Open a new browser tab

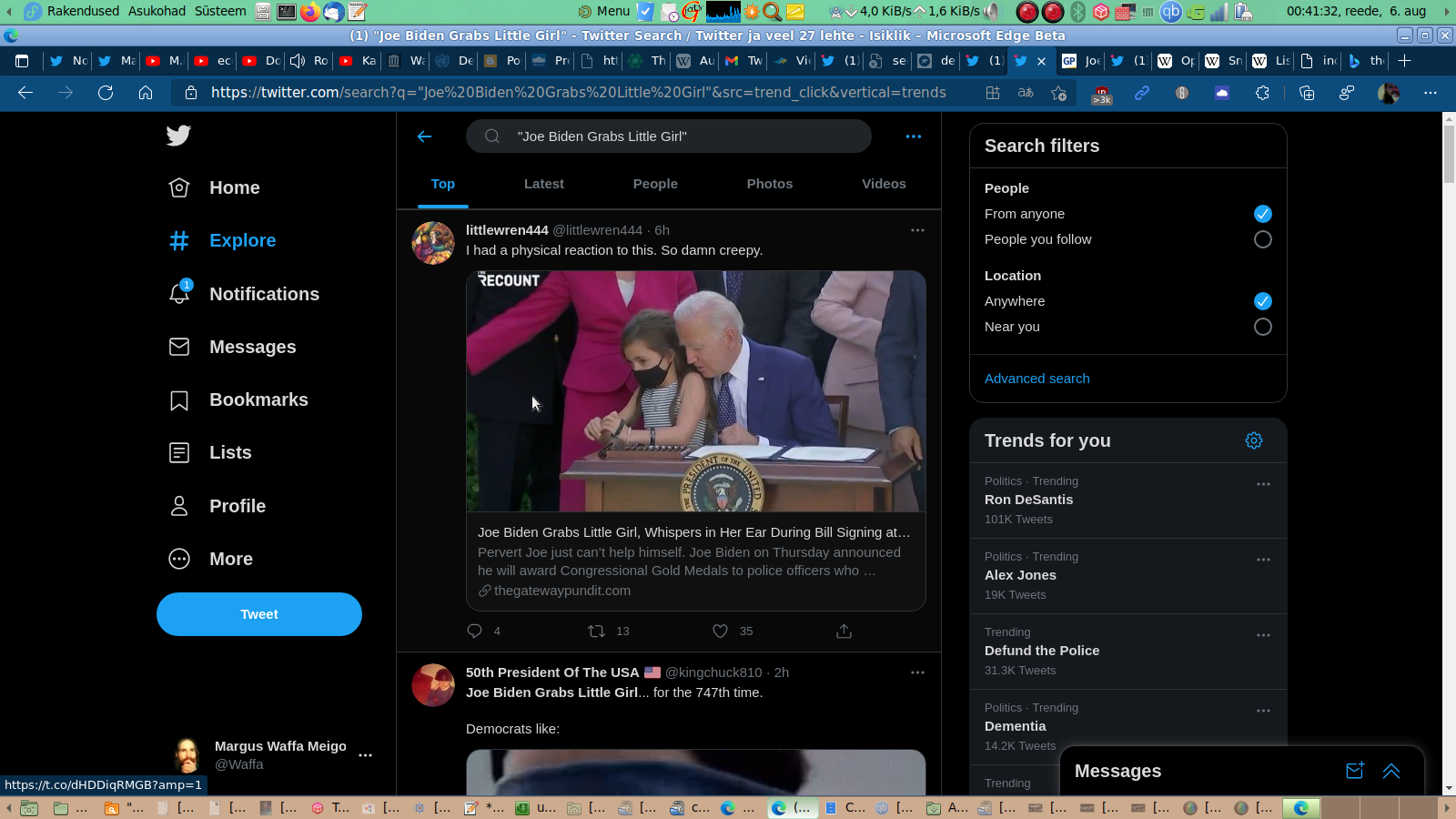(x=1405, y=61)
